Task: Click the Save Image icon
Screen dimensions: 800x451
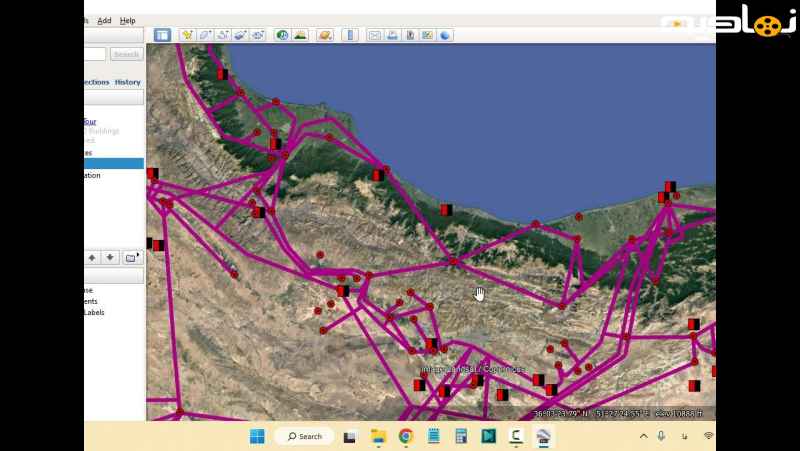Action: 410,35
